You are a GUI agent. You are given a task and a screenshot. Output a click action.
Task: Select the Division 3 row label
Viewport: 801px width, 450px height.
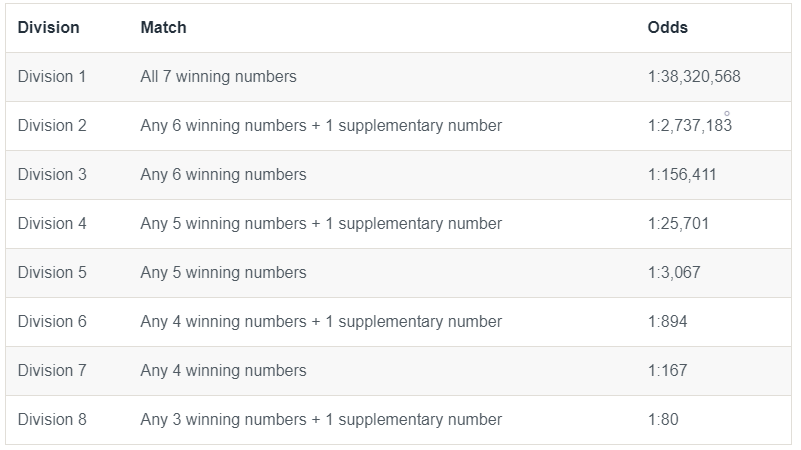[x=52, y=175]
